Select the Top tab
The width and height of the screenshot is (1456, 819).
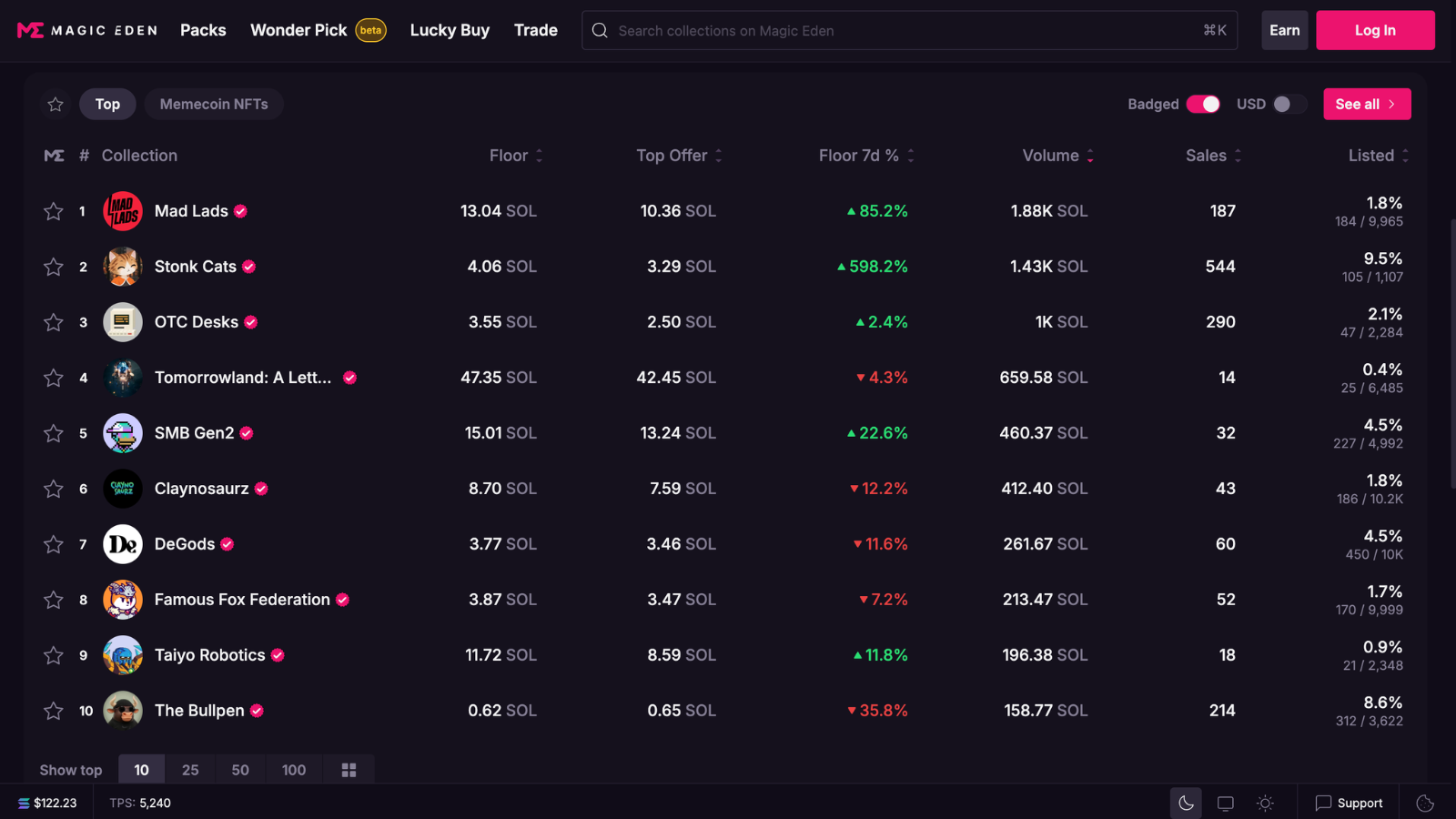(107, 104)
